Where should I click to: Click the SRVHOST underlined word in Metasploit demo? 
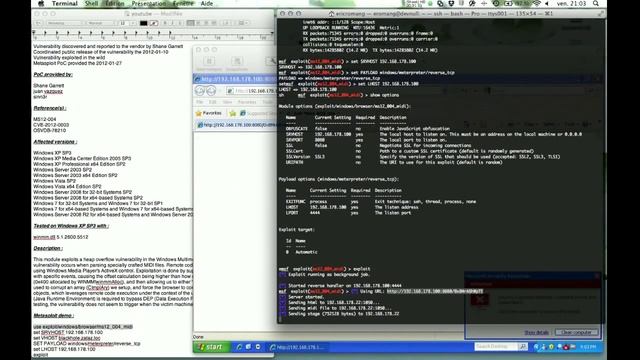point(53,332)
